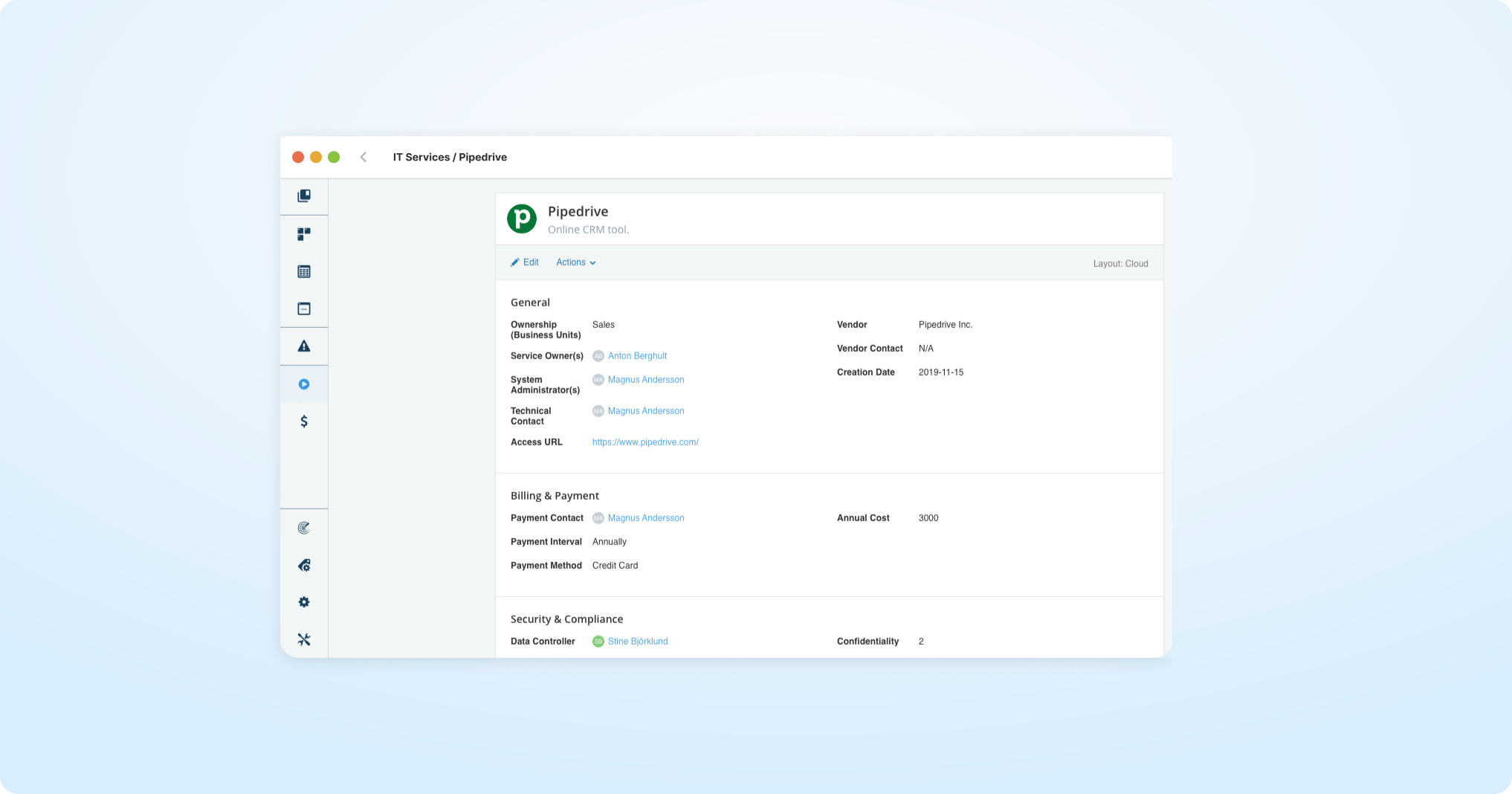Open the dashboard tiles sidebar icon
Viewport: 1512px width, 794px height.
pos(304,234)
